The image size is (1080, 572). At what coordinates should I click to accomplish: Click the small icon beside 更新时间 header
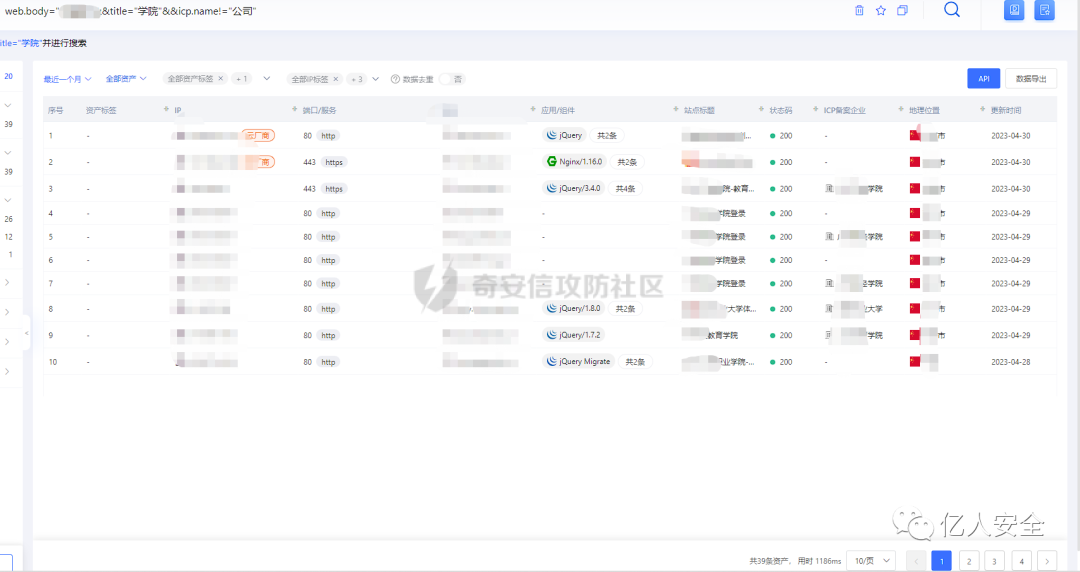[983, 110]
